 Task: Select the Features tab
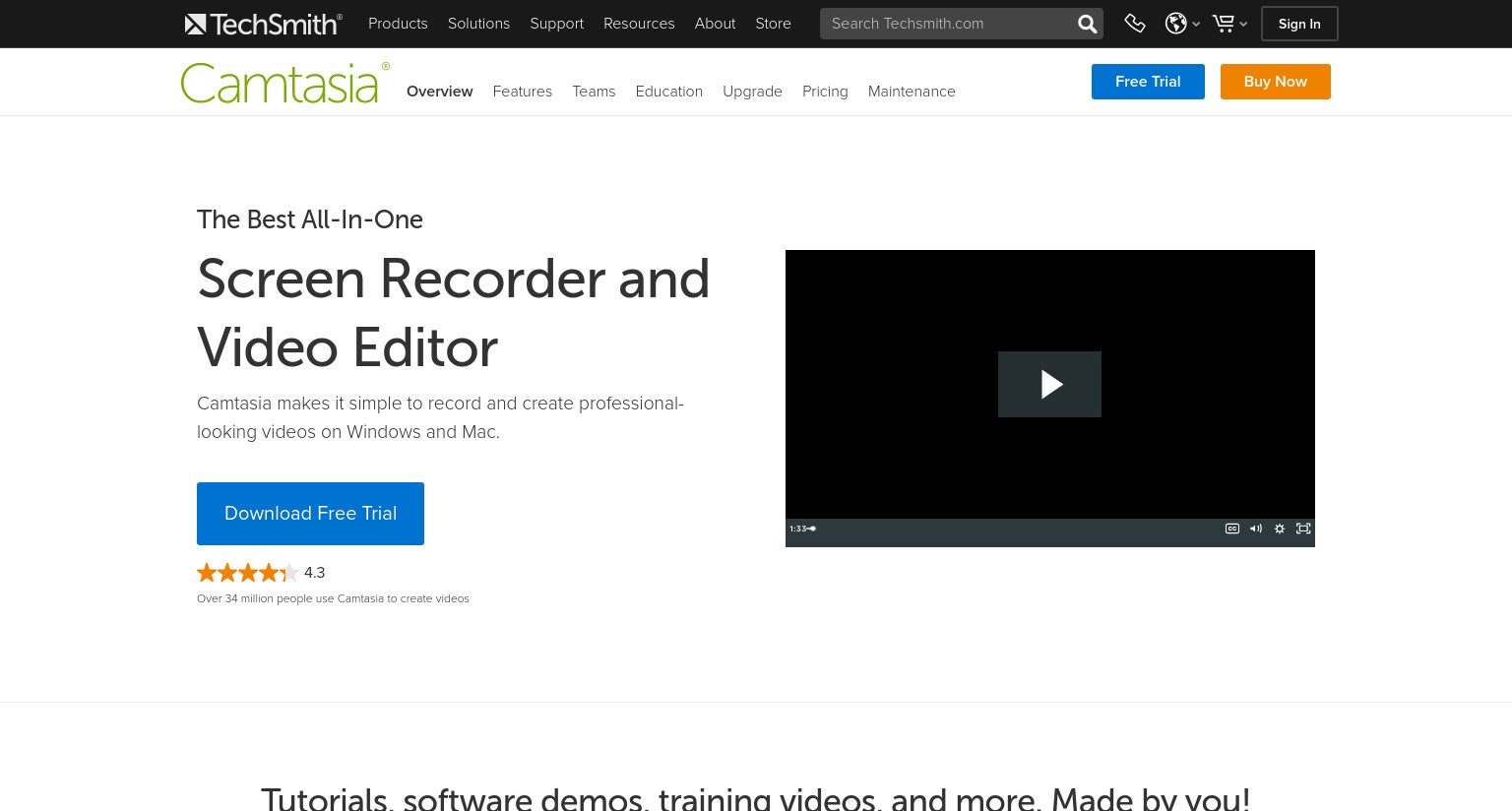(522, 92)
